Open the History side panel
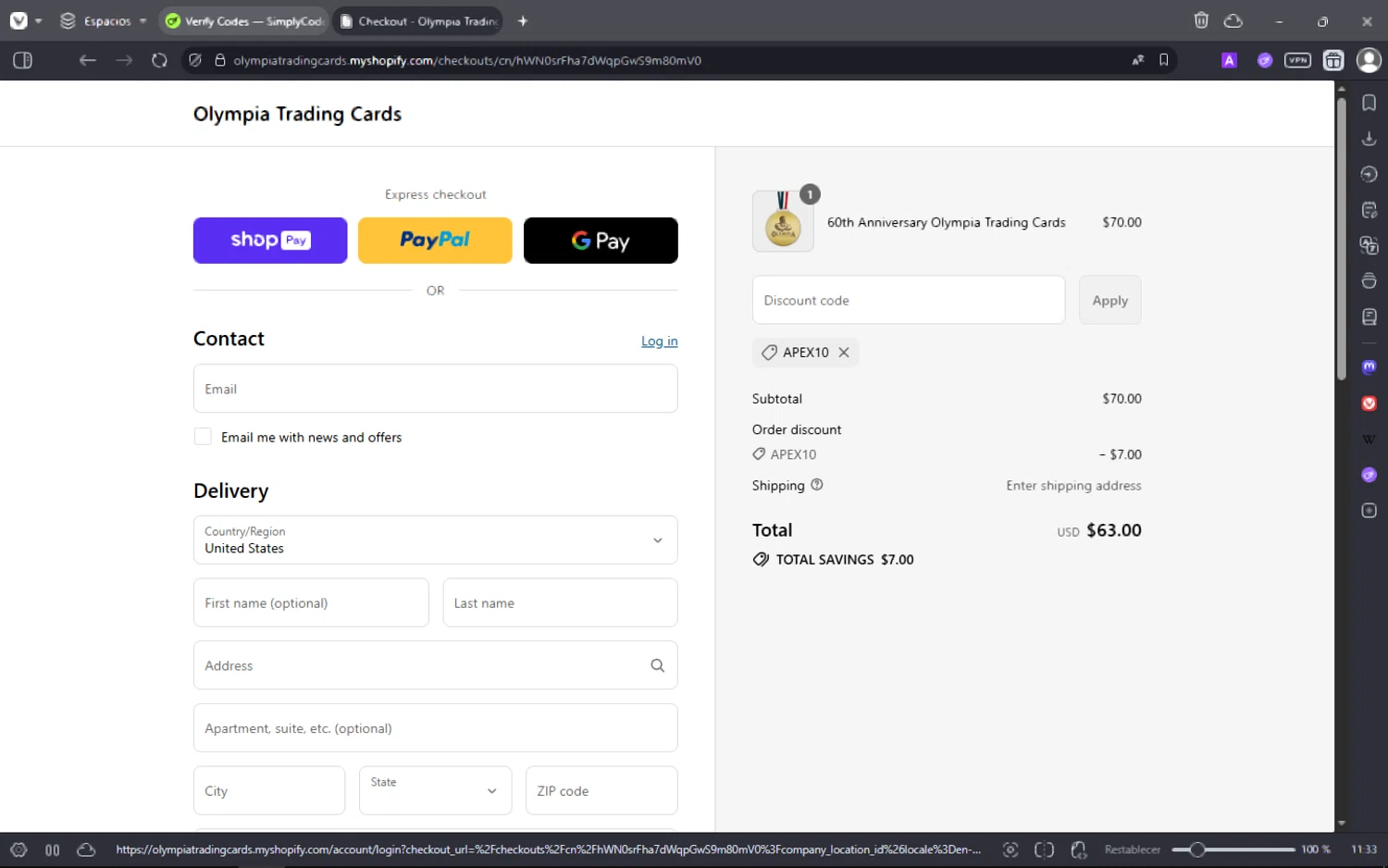The image size is (1388, 868). coord(1369,174)
